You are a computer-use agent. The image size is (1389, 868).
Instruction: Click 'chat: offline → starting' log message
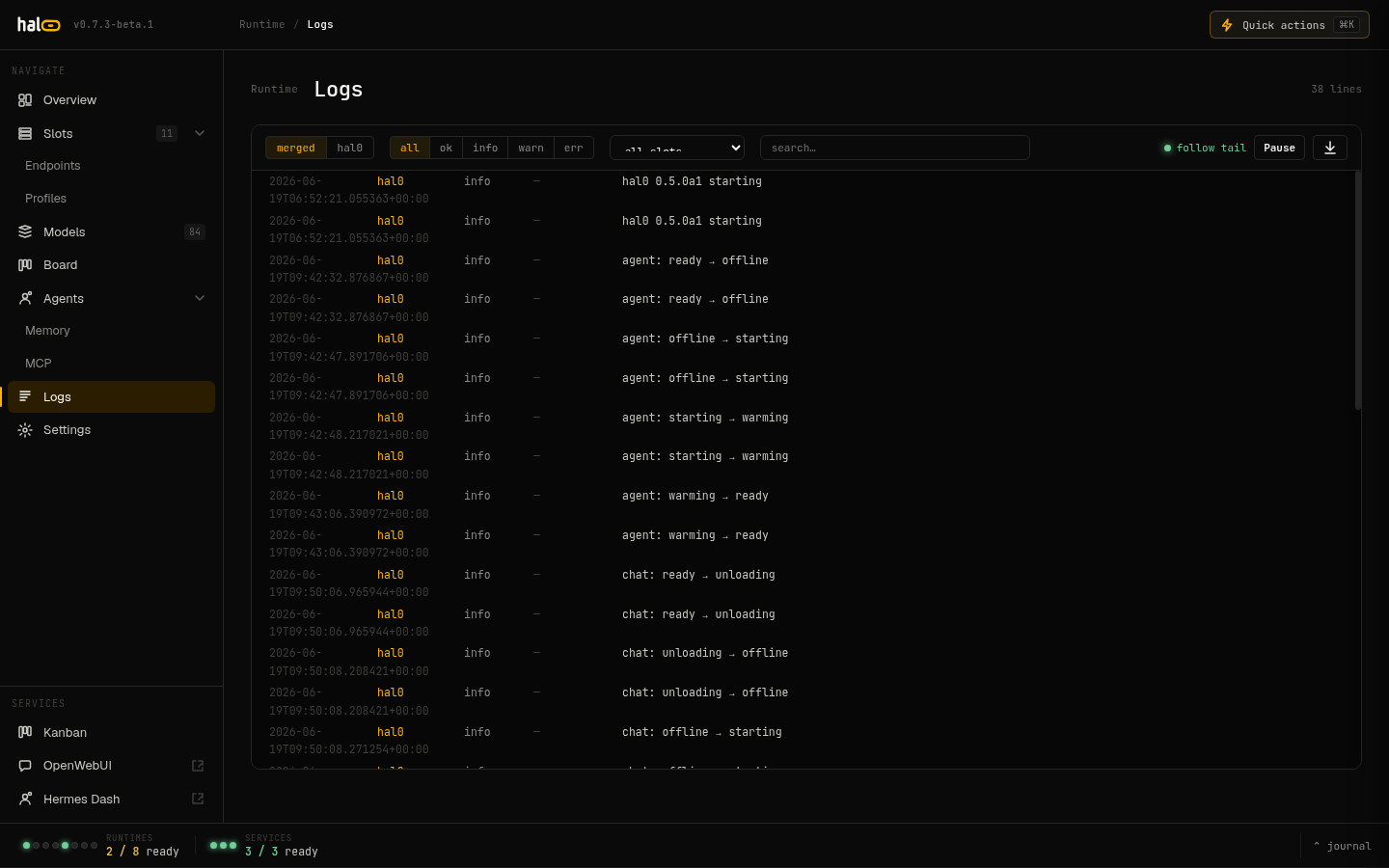[x=702, y=732]
